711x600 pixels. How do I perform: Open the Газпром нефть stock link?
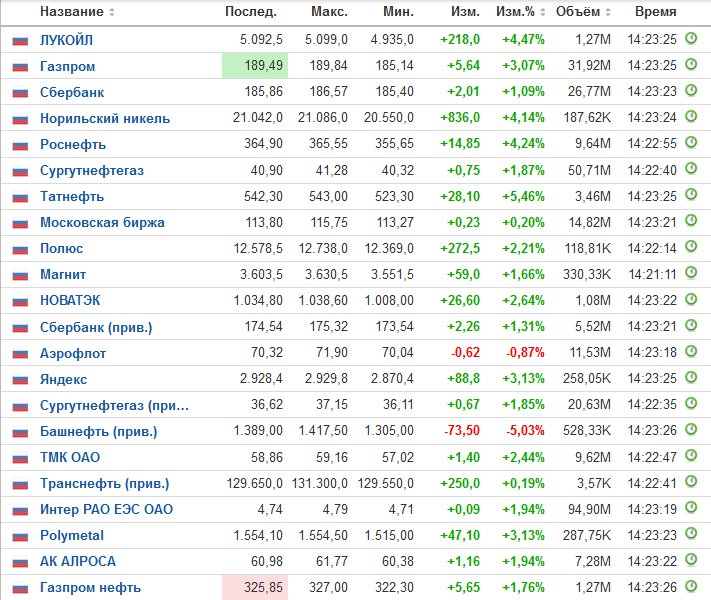click(90, 588)
